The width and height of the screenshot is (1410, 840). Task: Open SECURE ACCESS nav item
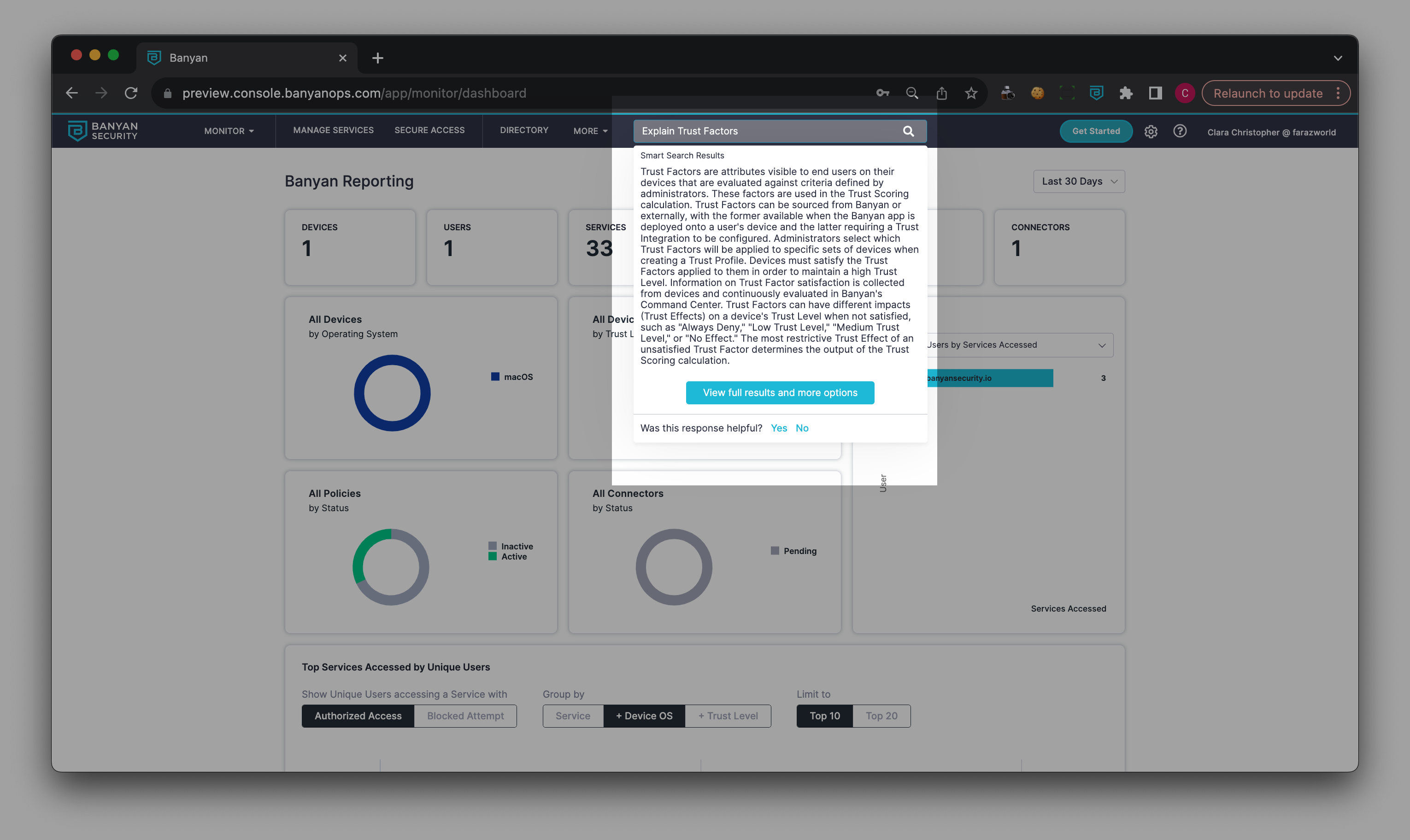429,130
